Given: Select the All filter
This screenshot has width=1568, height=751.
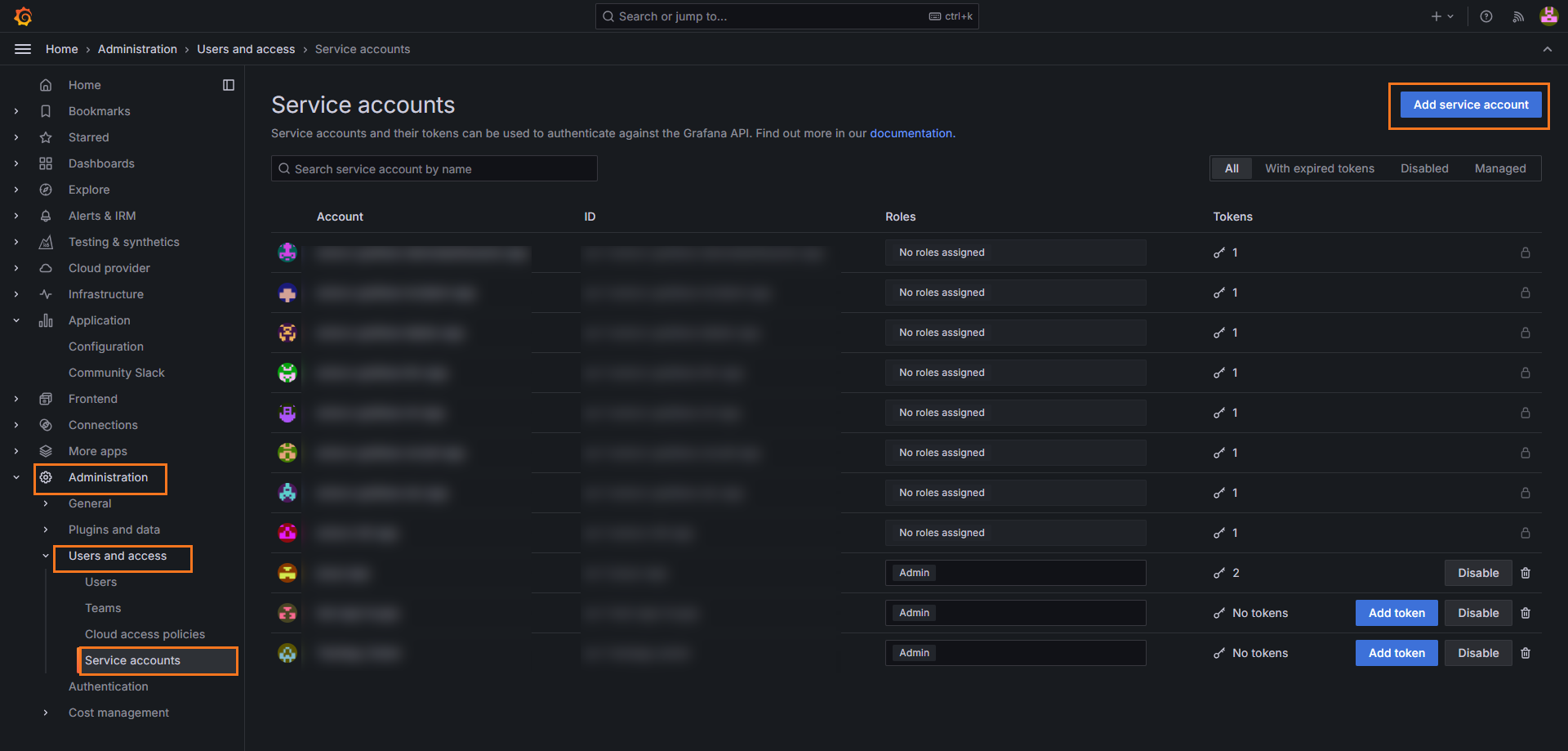Looking at the screenshot, I should 1232,168.
